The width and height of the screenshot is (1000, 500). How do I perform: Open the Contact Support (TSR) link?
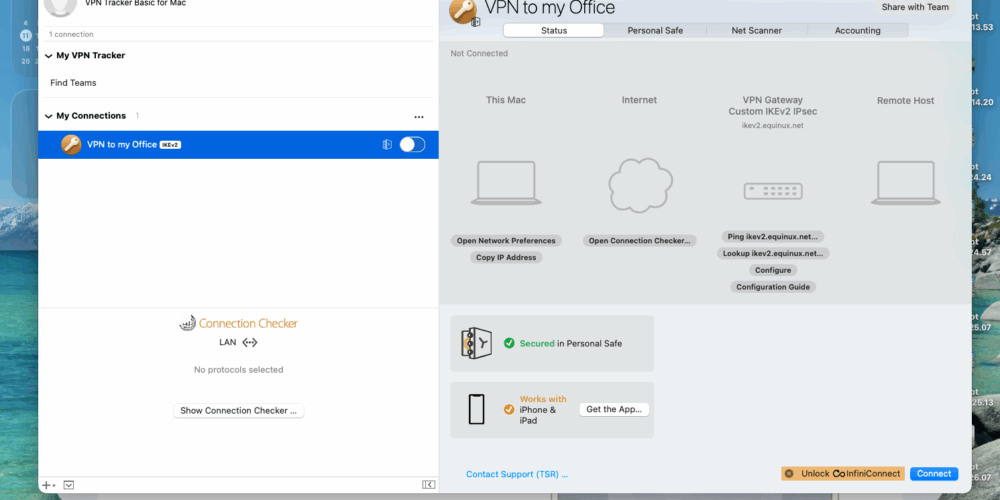click(x=516, y=474)
